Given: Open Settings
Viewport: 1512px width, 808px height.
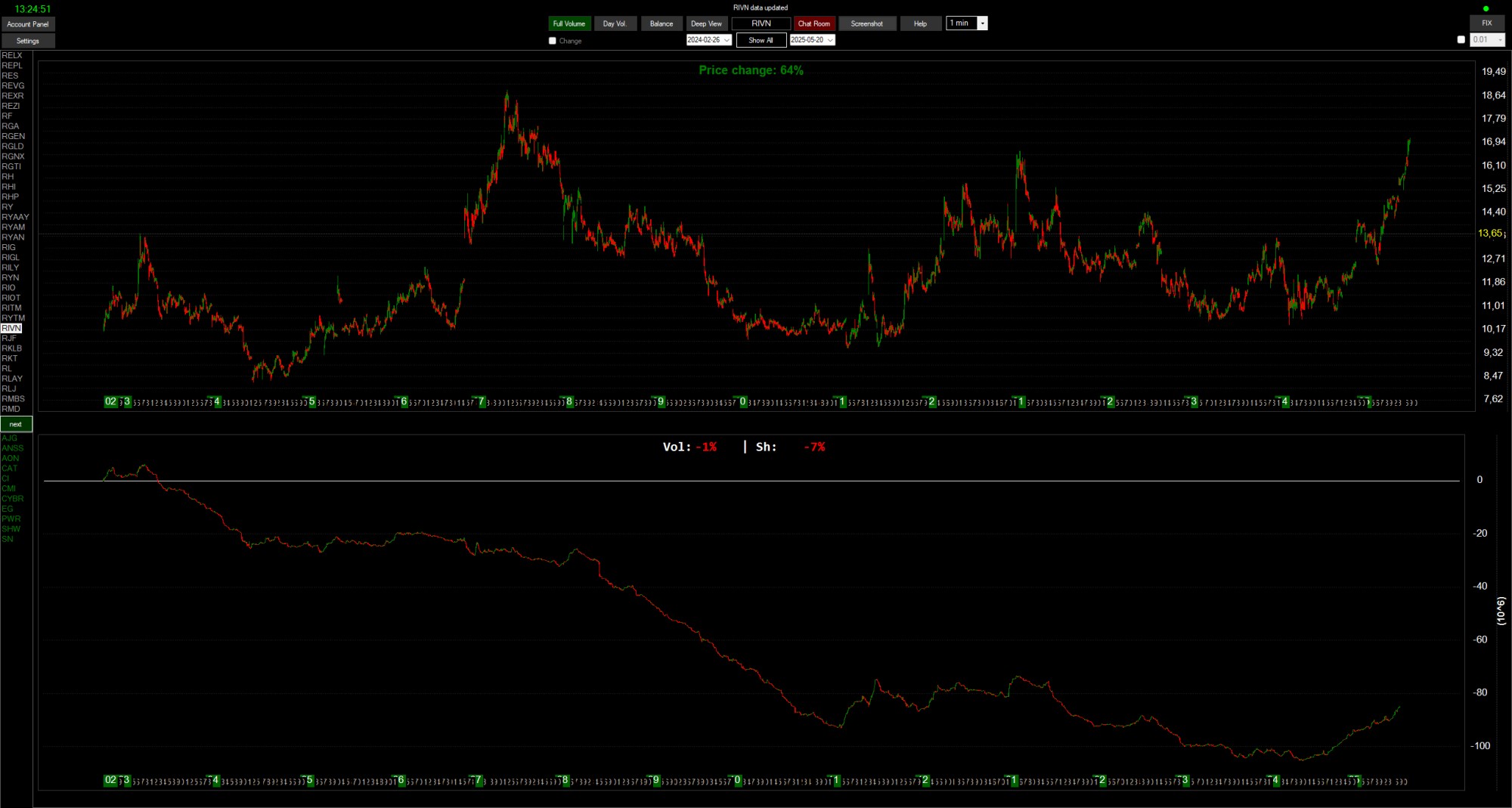Looking at the screenshot, I should tap(28, 41).
